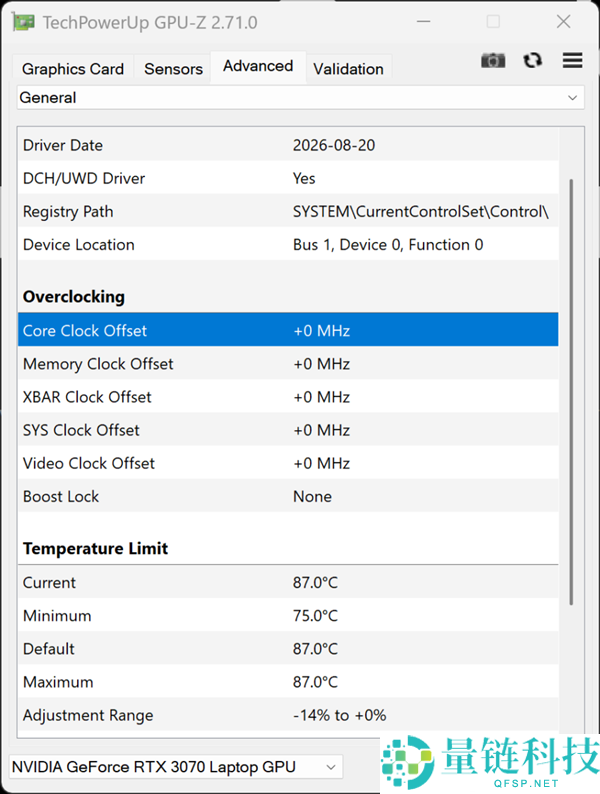This screenshot has height=794, width=600.
Task: Switch to the Graphics Card tab
Action: coord(73,69)
